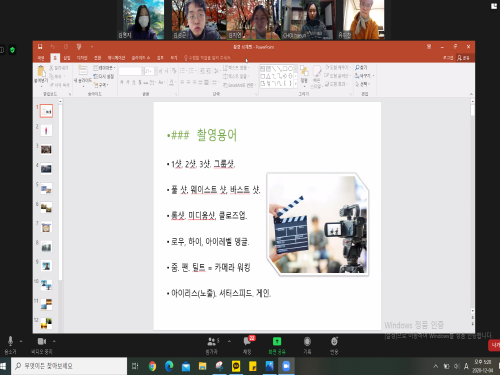Open Zoom Chat with 22 badge

[248, 345]
